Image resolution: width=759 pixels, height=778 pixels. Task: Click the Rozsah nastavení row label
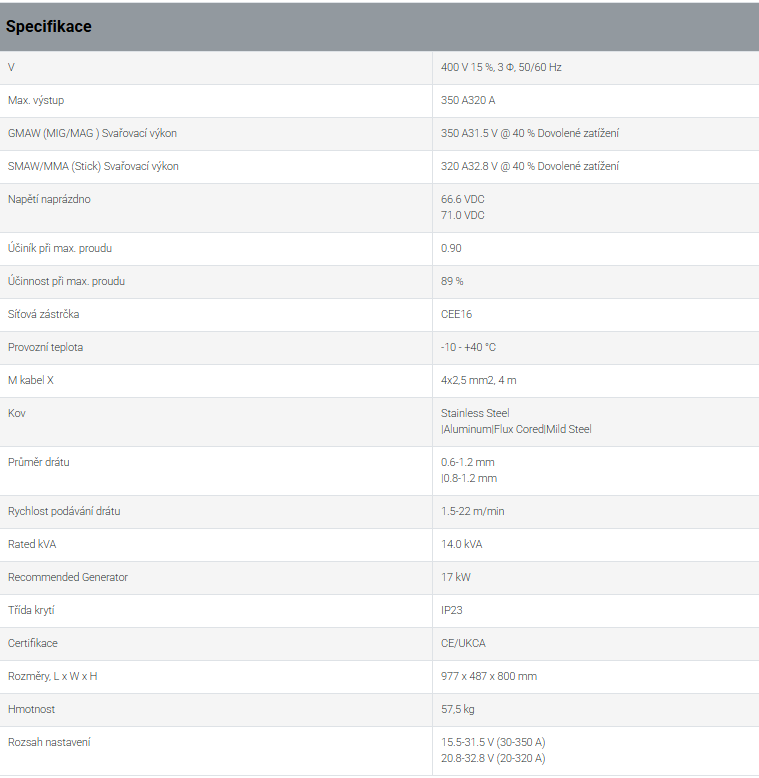49,742
